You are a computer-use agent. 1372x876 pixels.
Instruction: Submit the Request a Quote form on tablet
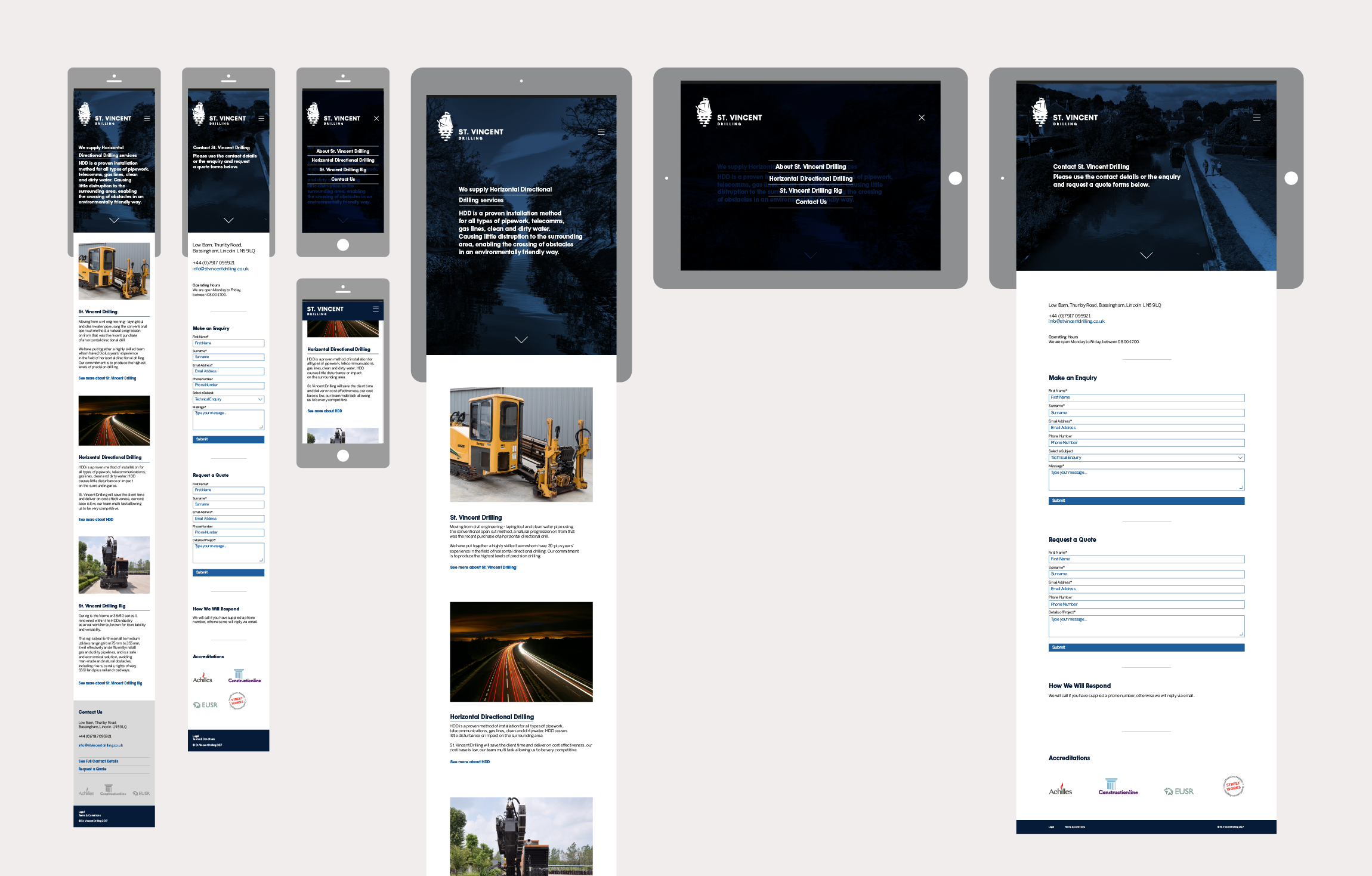click(x=1147, y=647)
